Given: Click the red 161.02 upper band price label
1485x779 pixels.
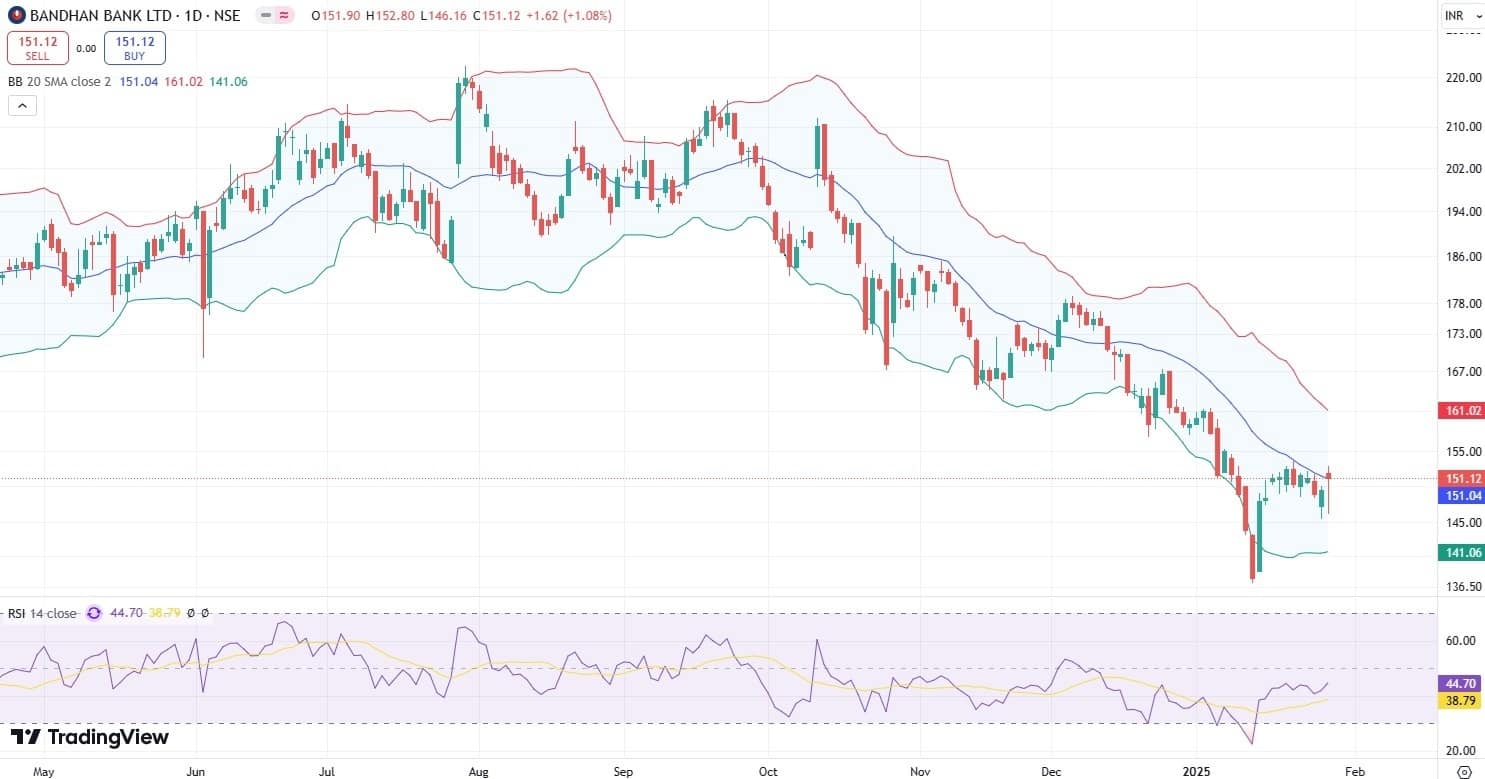Looking at the screenshot, I should tap(1460, 410).
